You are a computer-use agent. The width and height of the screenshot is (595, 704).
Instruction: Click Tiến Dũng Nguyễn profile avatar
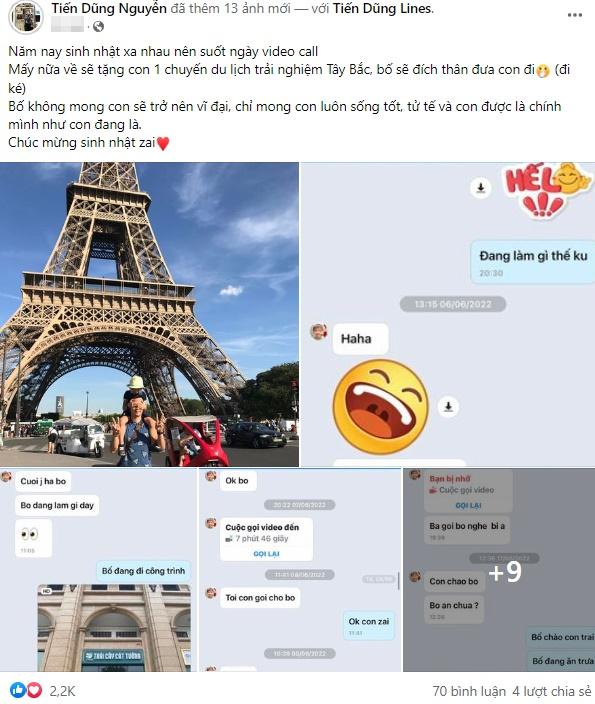click(x=26, y=17)
